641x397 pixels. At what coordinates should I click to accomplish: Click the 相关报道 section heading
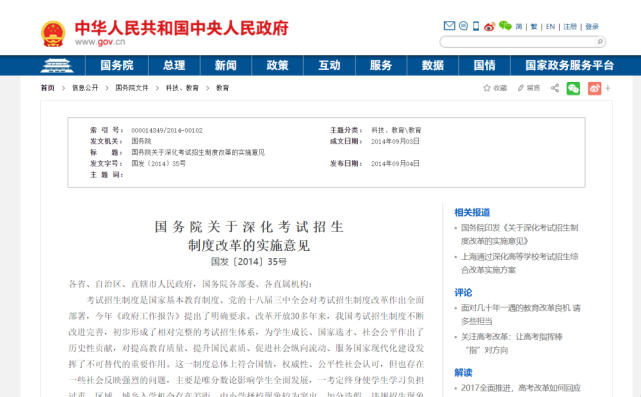pyautogui.click(x=472, y=213)
